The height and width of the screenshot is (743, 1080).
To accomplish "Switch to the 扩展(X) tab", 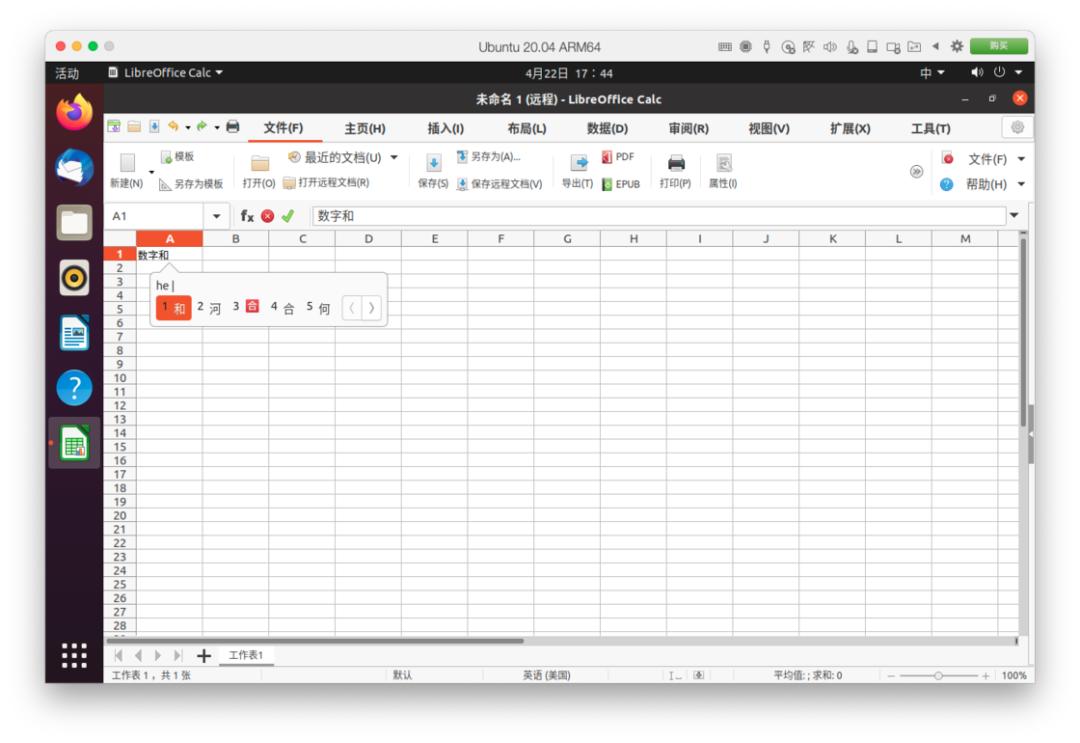I will click(x=850, y=128).
